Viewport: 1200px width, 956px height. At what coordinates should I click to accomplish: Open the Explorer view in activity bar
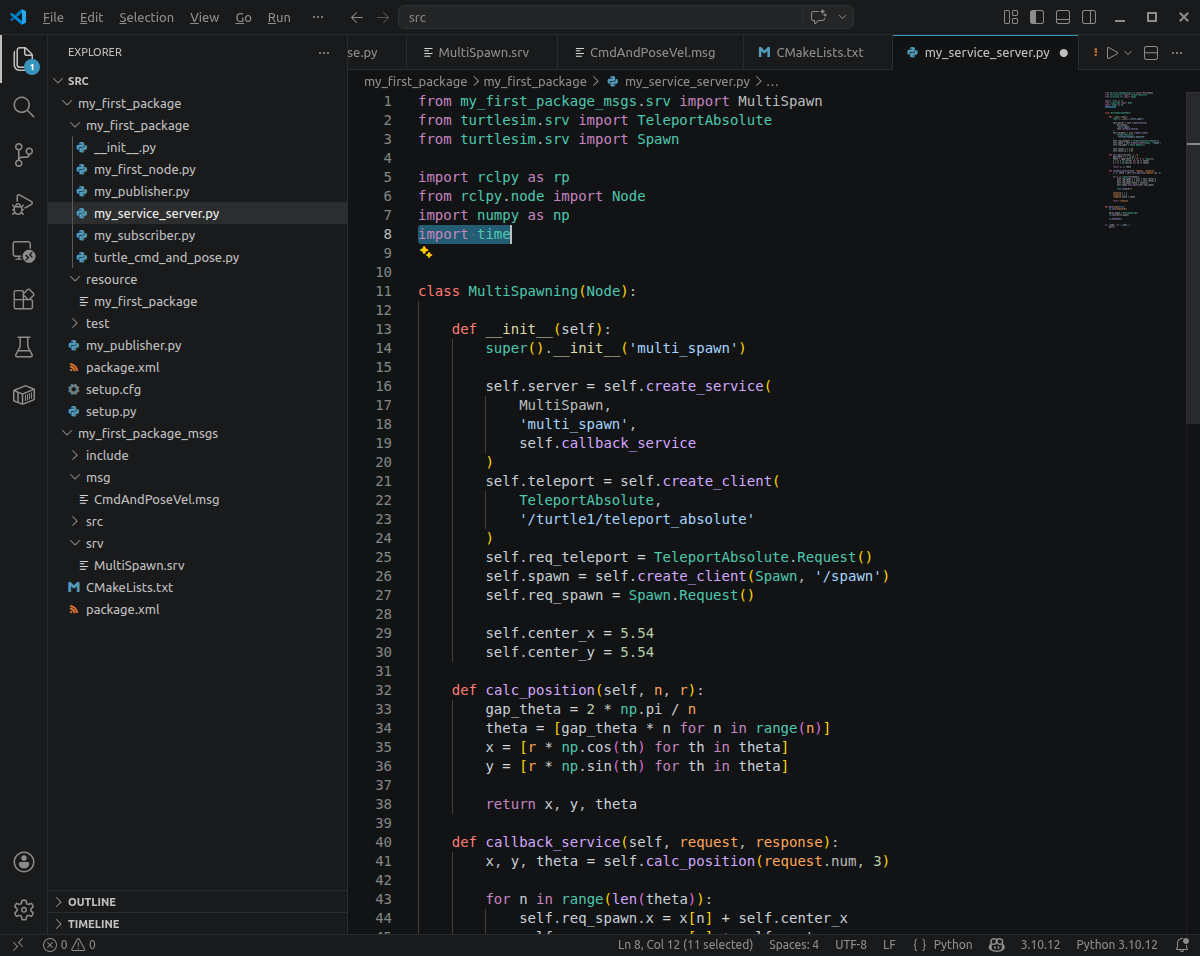23,59
